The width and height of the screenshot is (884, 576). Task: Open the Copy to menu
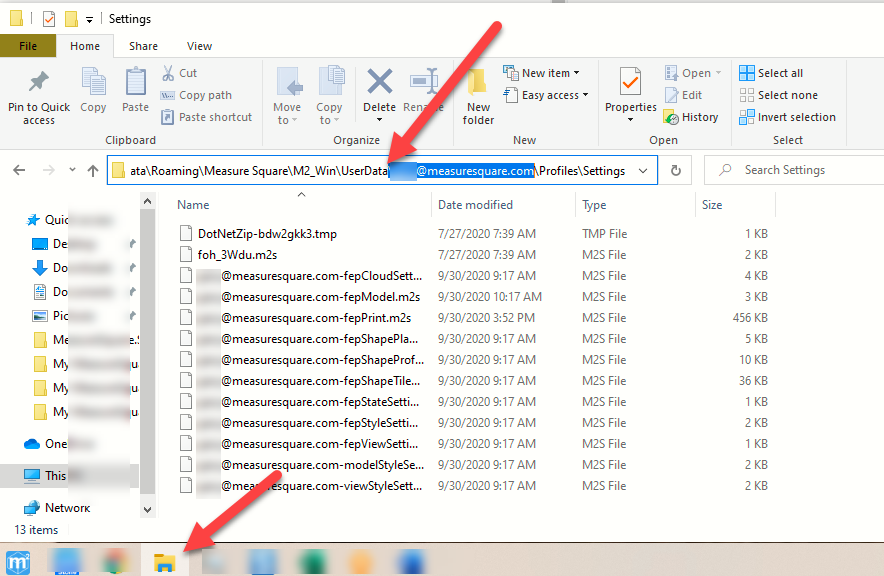329,95
